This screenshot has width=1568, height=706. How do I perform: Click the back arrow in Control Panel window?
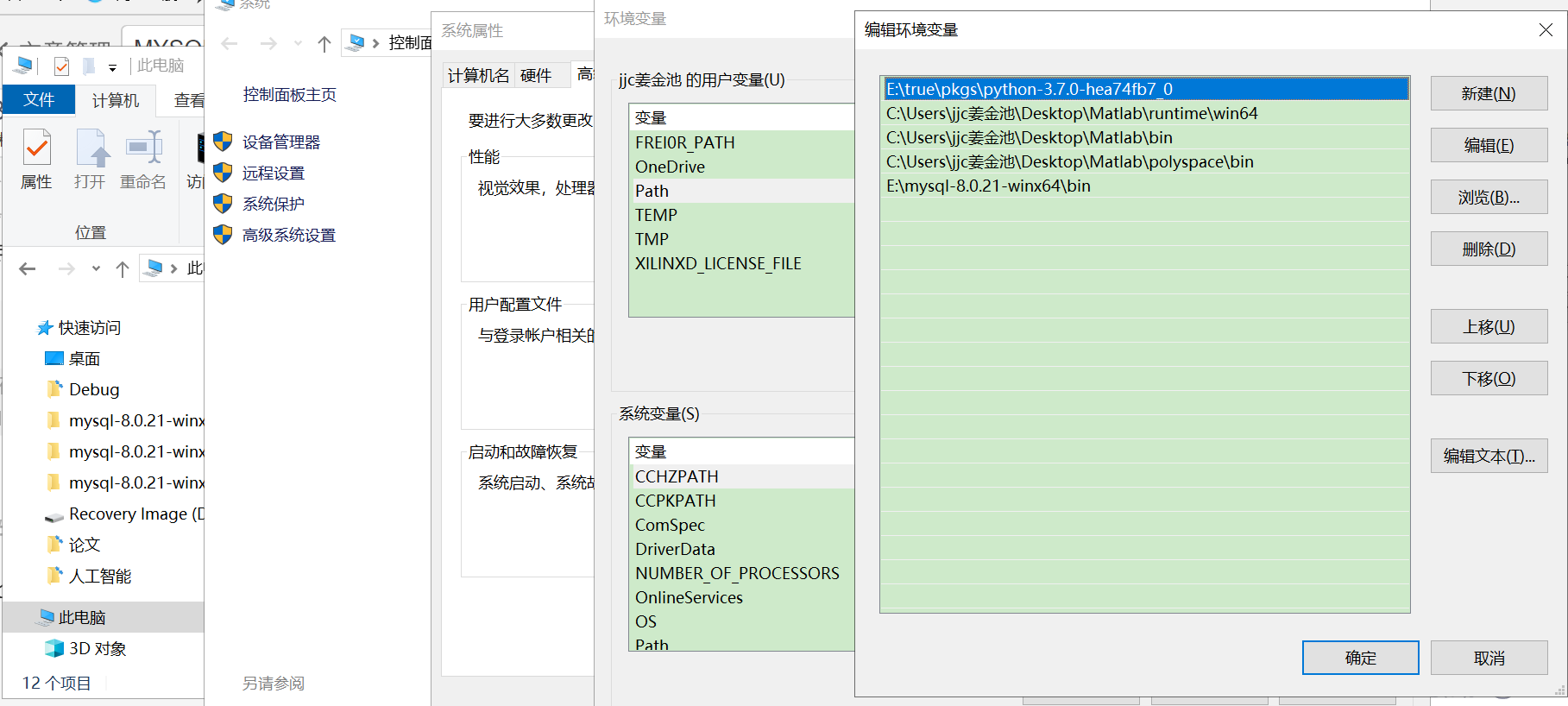coord(230,43)
